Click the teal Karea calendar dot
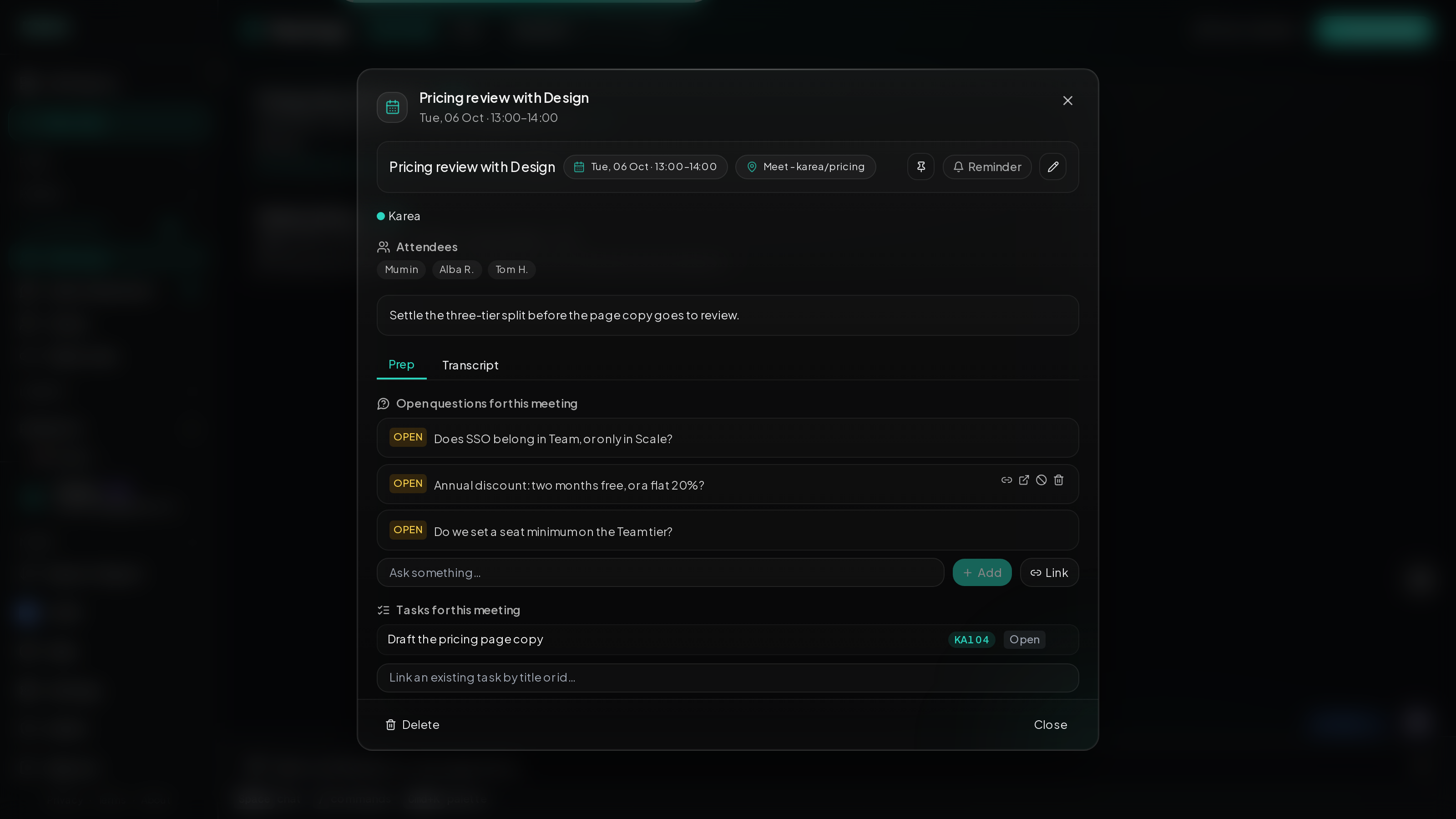 [x=381, y=216]
